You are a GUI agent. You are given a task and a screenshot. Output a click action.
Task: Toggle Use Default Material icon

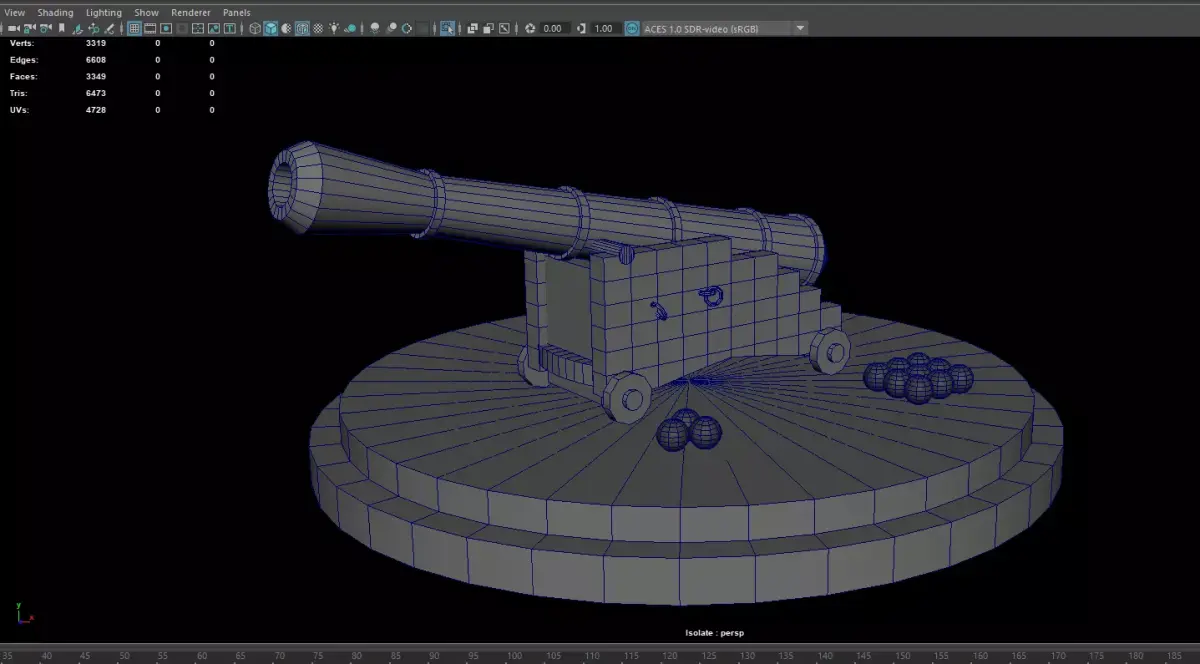point(286,28)
